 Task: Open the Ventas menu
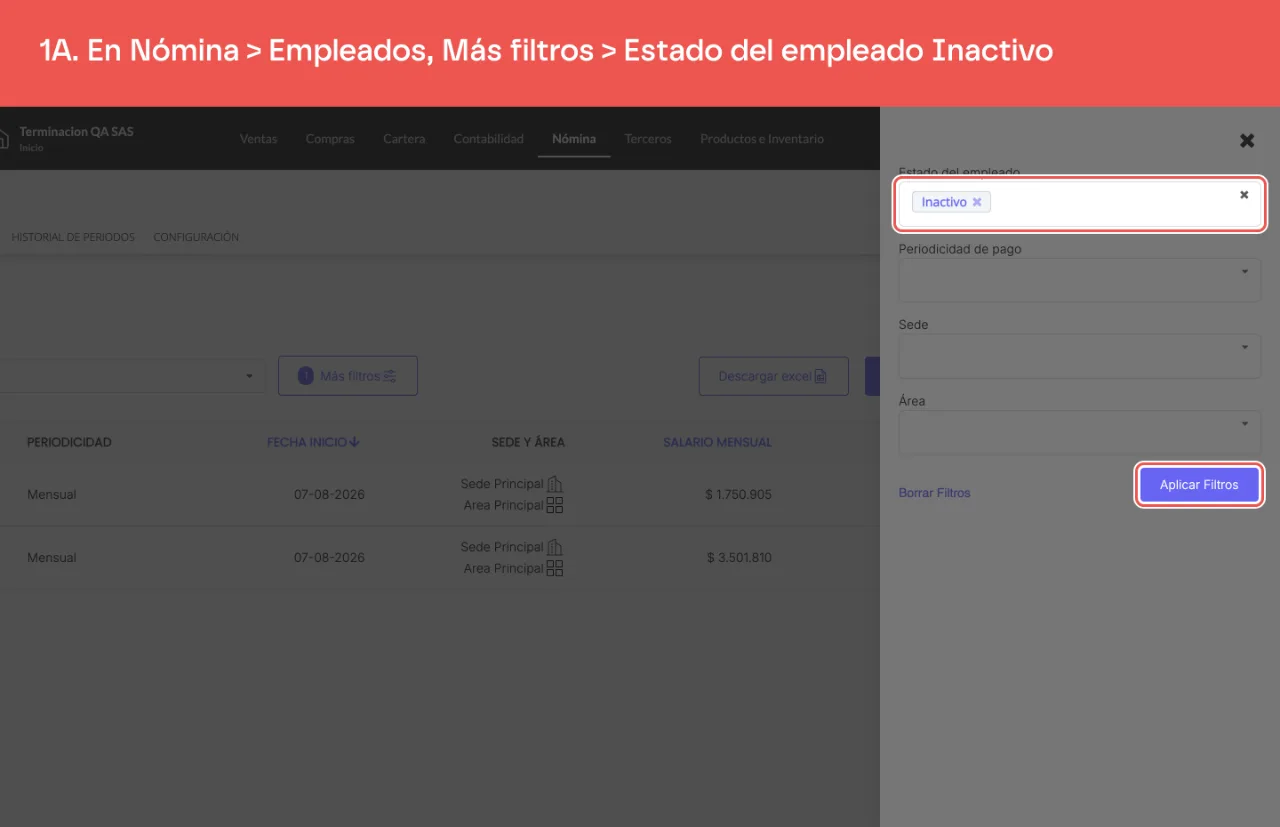pos(258,139)
